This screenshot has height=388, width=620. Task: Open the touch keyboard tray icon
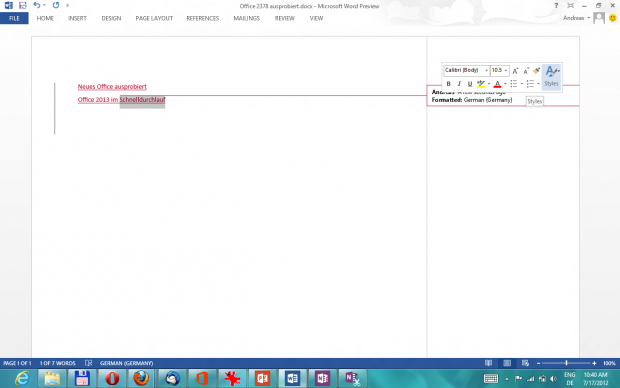pos(491,379)
